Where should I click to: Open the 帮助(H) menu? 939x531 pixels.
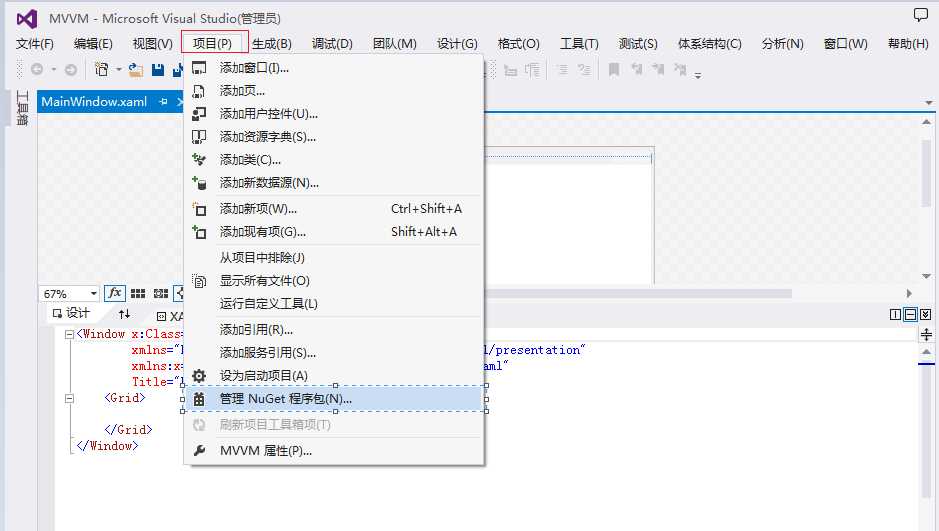coord(908,44)
